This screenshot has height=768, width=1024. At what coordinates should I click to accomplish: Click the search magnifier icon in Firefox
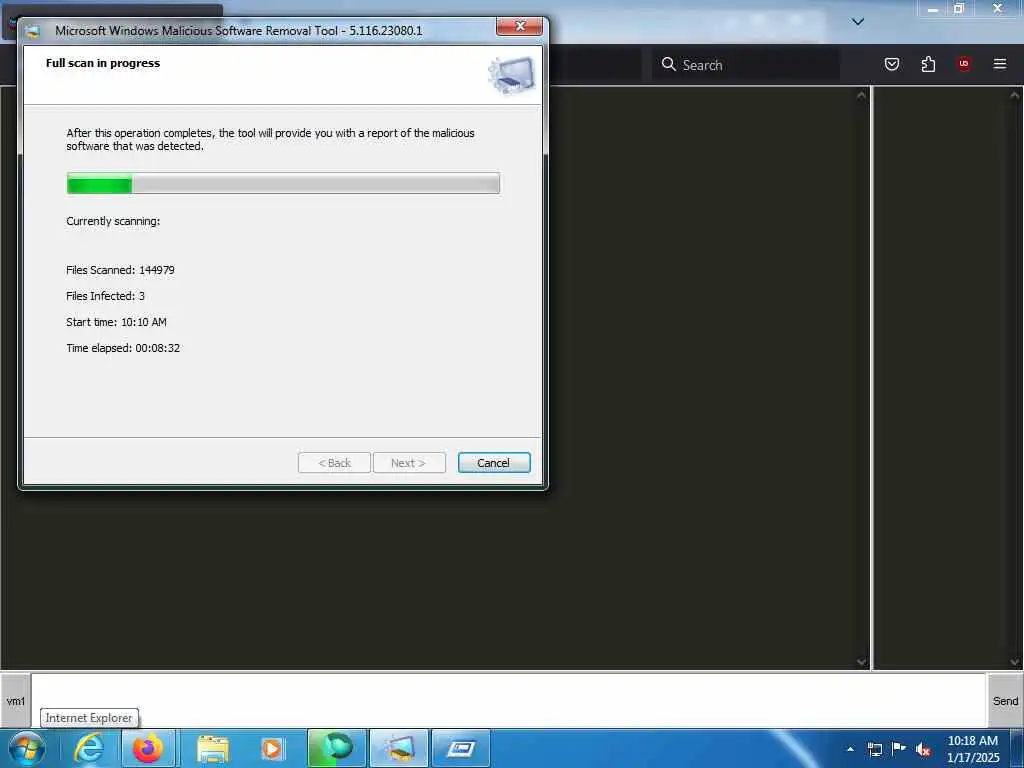(668, 64)
